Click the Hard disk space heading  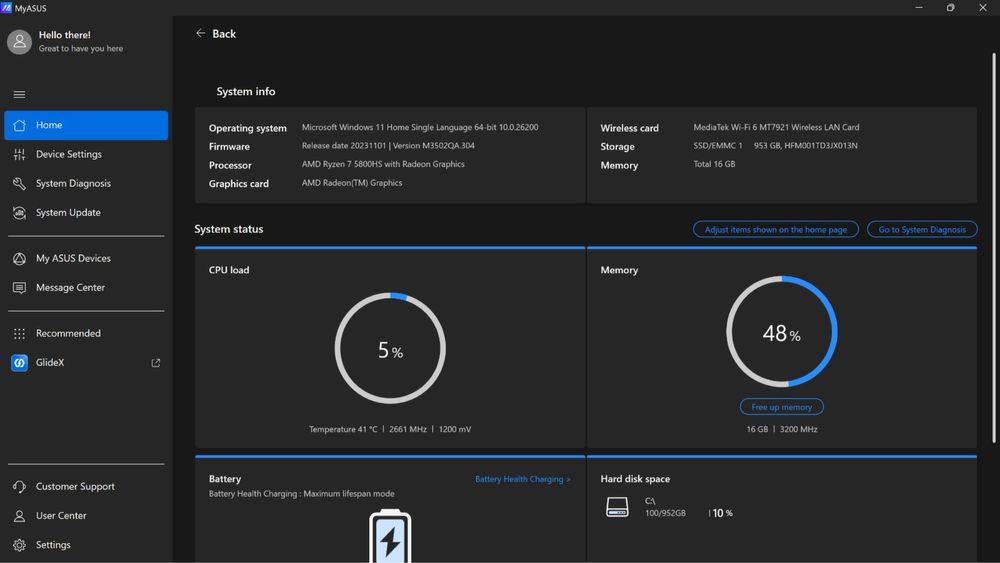635,479
